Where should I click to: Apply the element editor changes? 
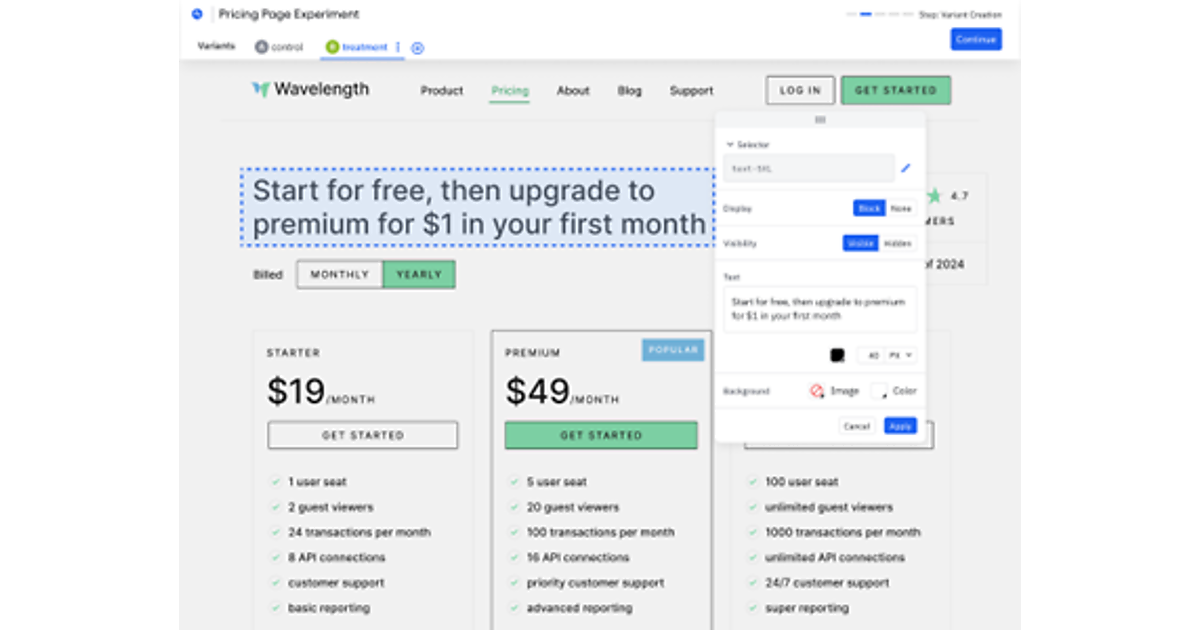coord(900,426)
